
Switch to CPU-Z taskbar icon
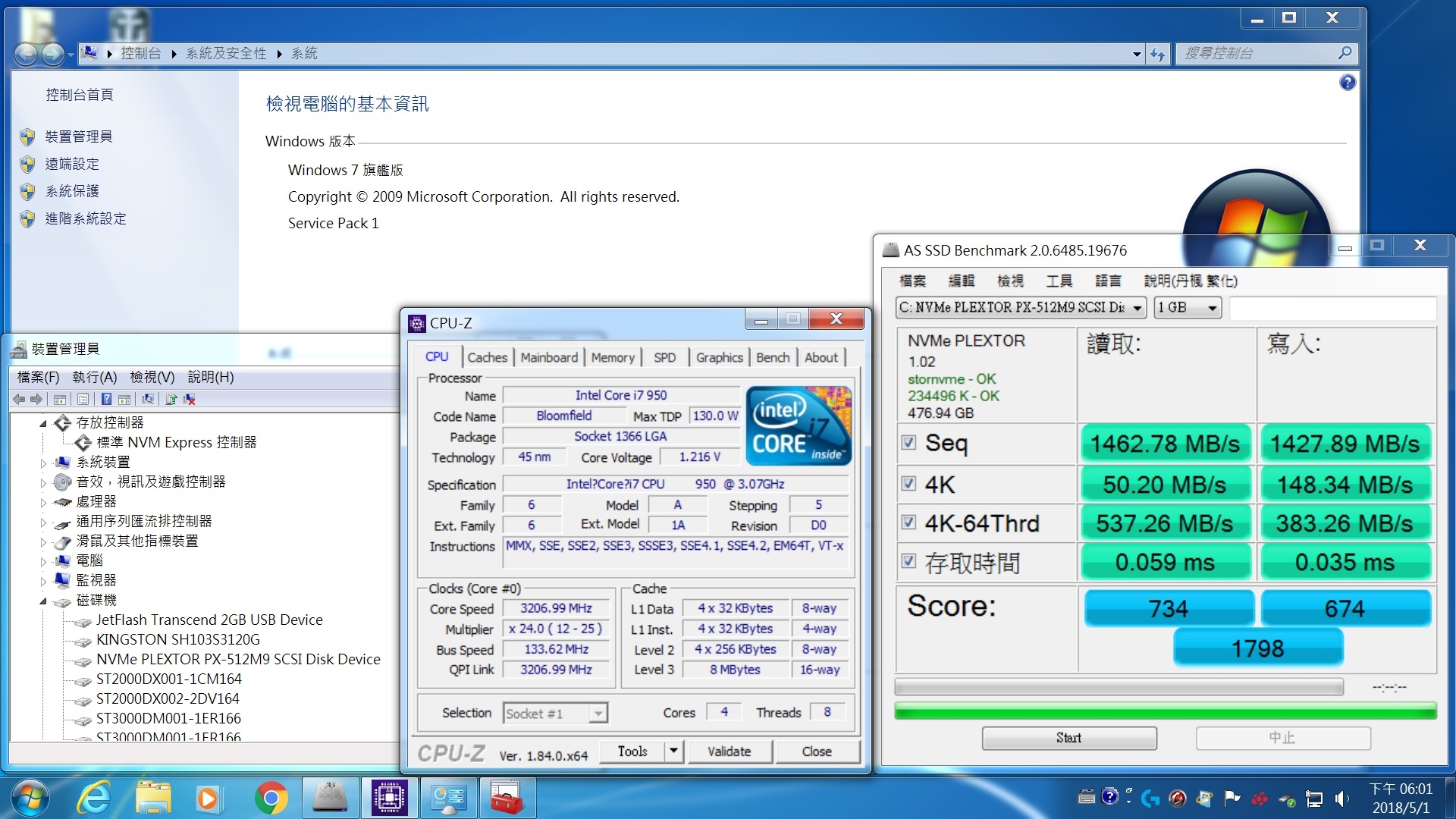click(390, 798)
